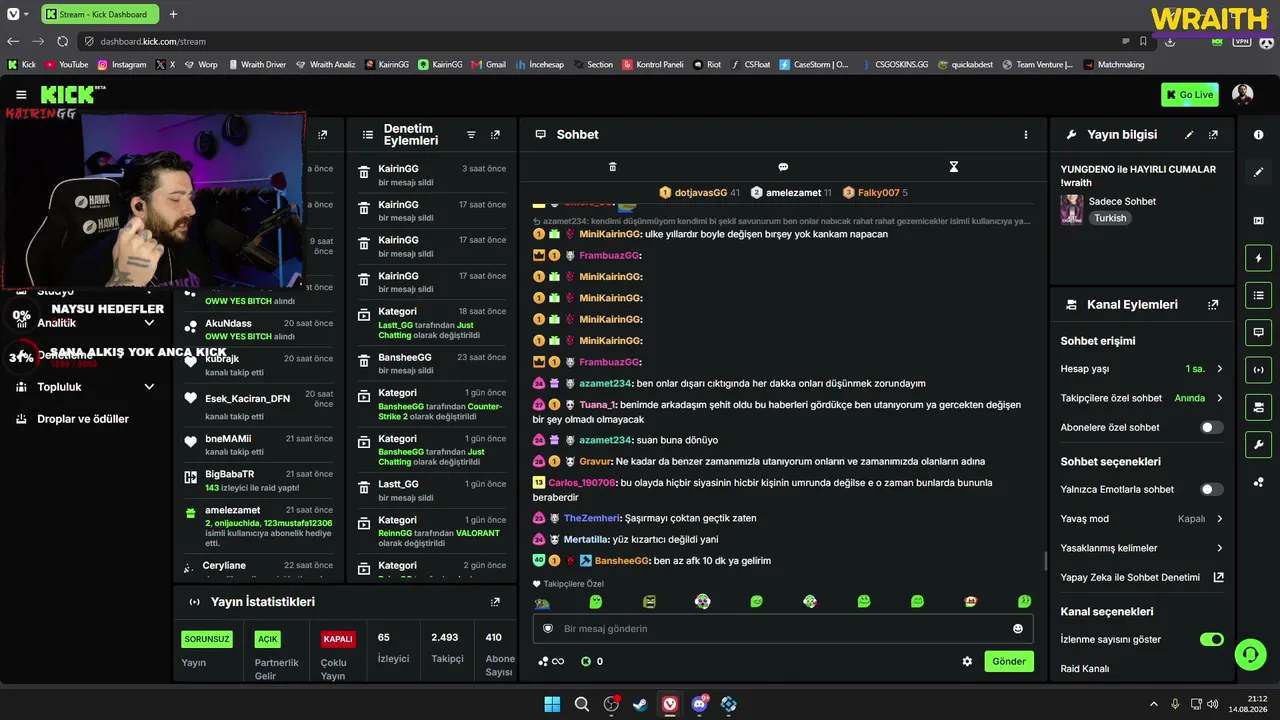
Task: Click the Raid Kanalı option
Action: 1085,669
